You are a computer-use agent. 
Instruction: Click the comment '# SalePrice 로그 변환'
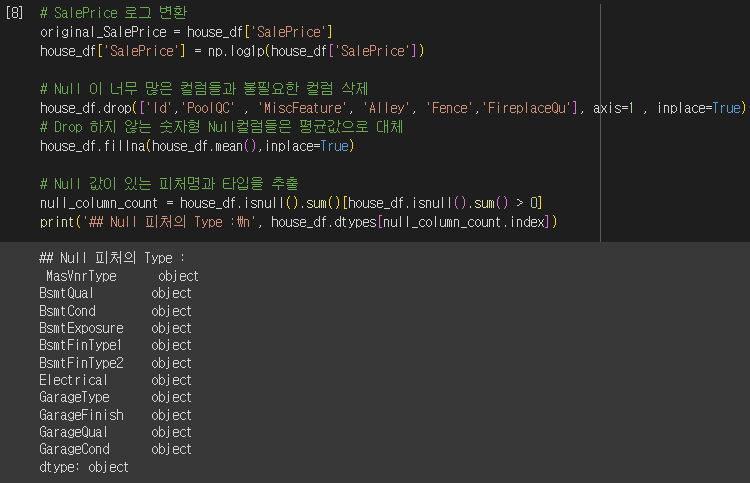click(x=113, y=13)
